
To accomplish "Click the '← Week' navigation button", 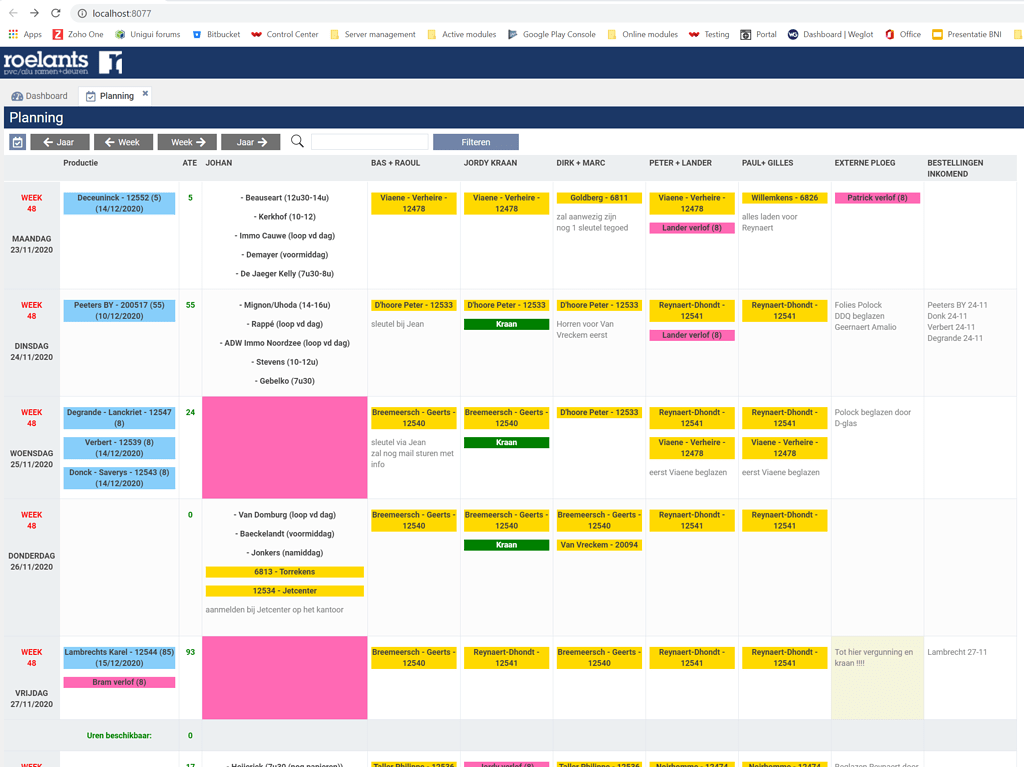I will point(122,141).
